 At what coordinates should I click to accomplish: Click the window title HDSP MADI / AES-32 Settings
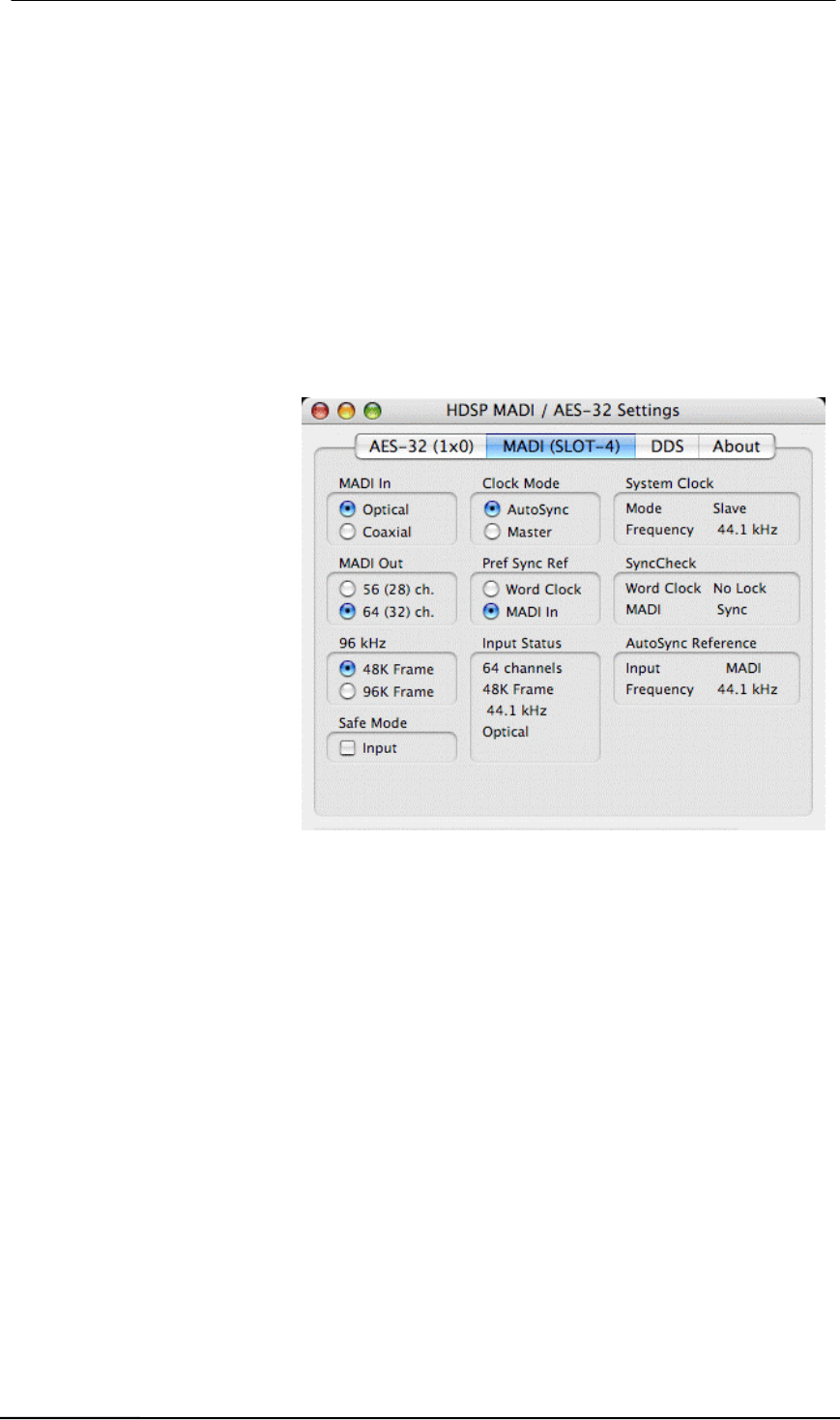point(563,410)
